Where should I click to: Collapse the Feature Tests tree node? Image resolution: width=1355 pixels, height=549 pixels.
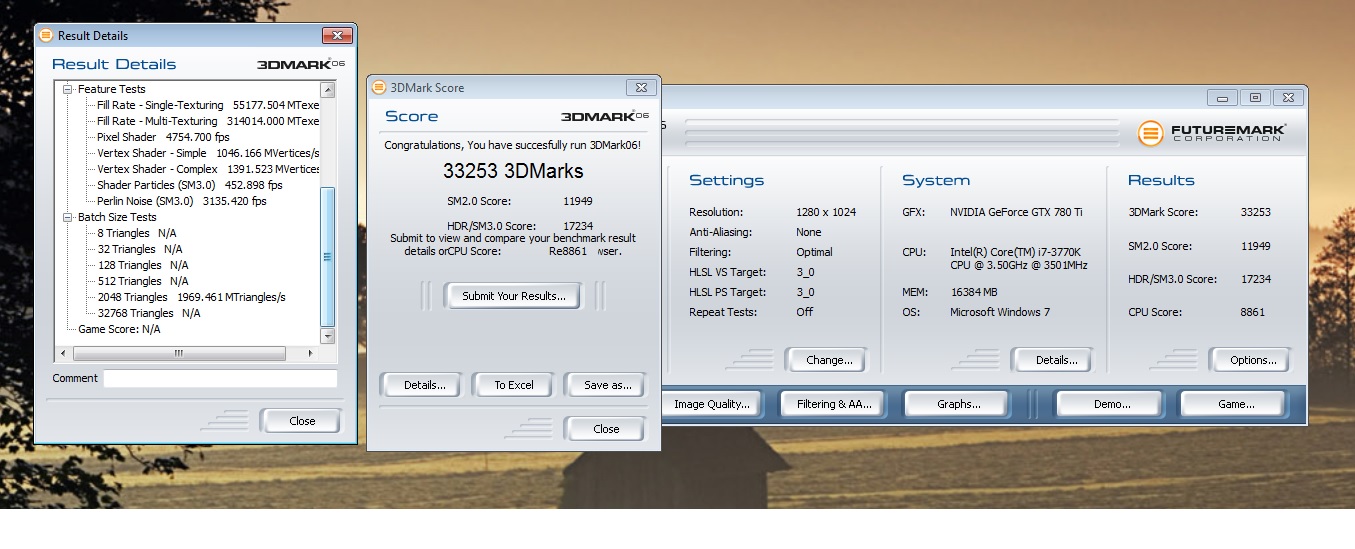68,89
